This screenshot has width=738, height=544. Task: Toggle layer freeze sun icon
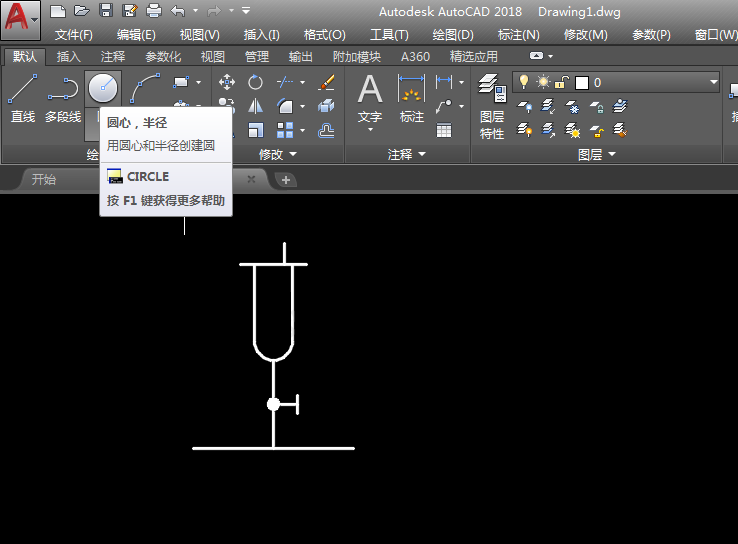543,82
